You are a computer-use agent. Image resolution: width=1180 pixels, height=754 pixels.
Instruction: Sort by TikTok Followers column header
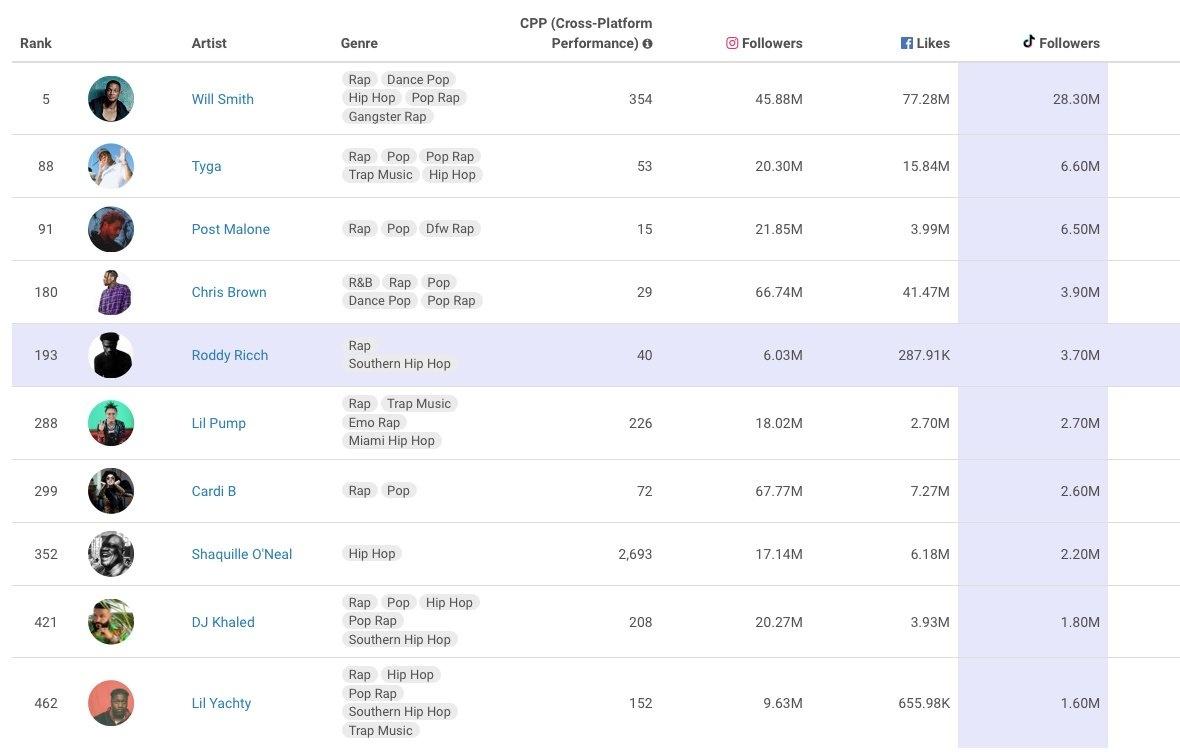coord(1061,42)
